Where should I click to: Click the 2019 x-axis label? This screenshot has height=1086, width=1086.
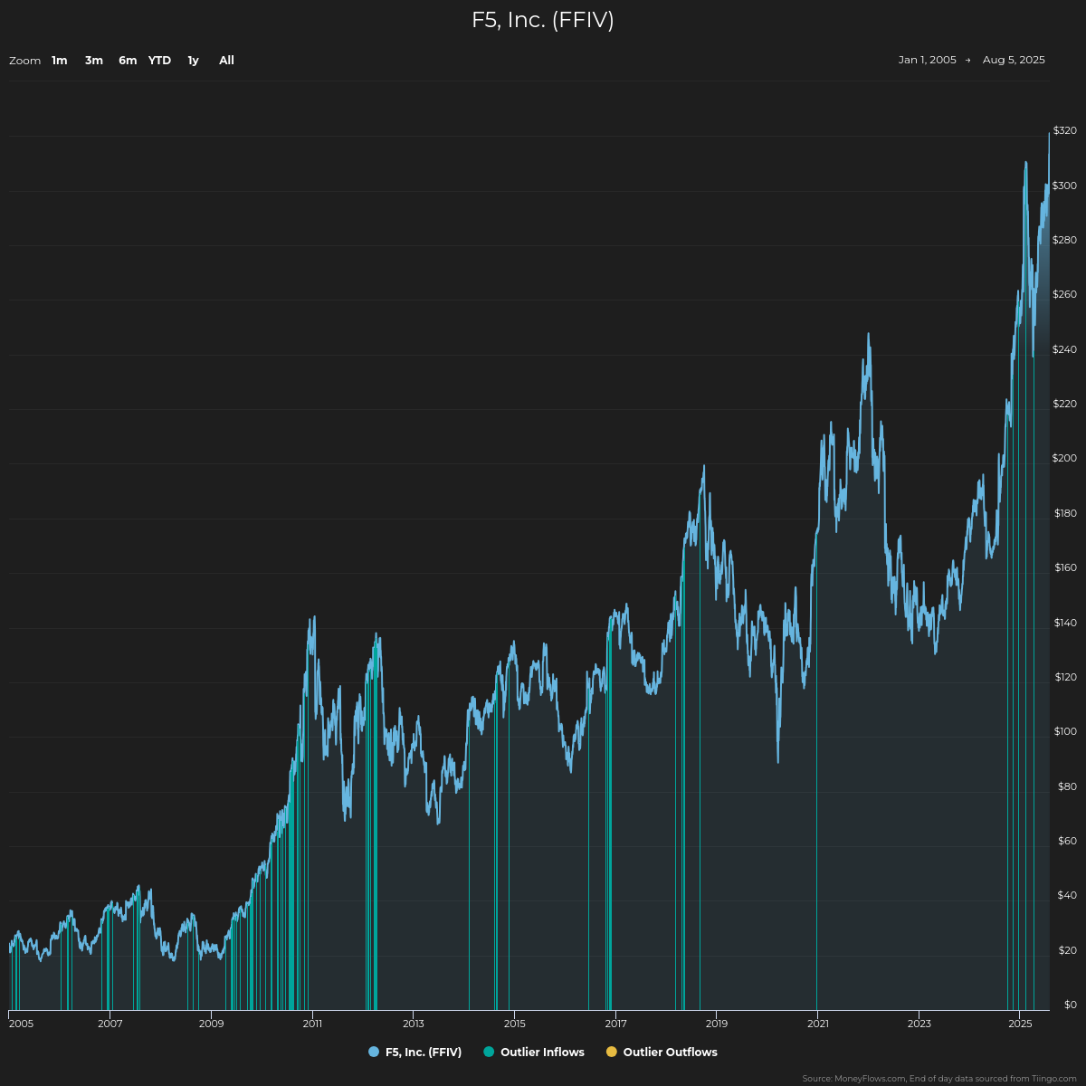tap(717, 1024)
